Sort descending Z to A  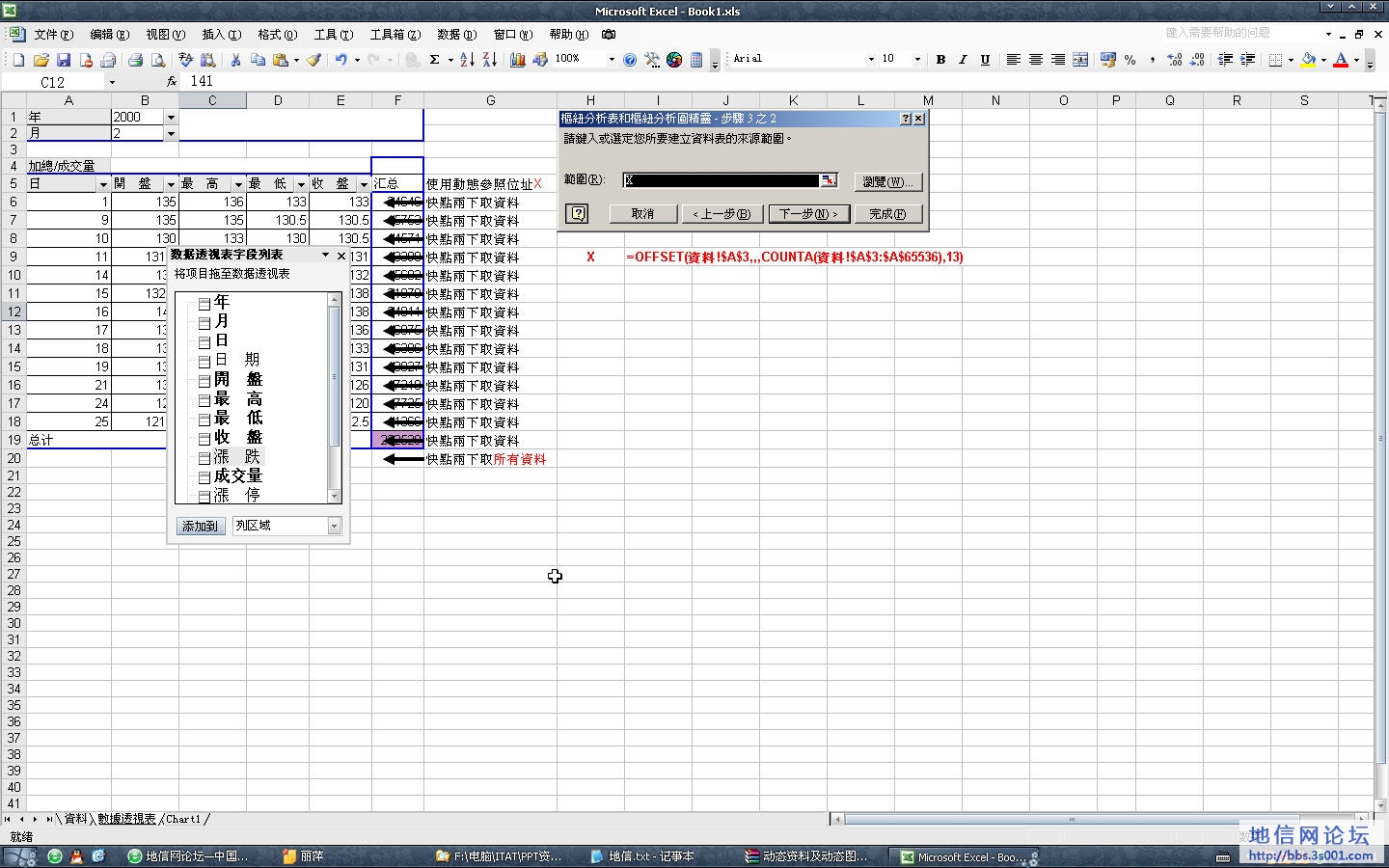(x=489, y=60)
